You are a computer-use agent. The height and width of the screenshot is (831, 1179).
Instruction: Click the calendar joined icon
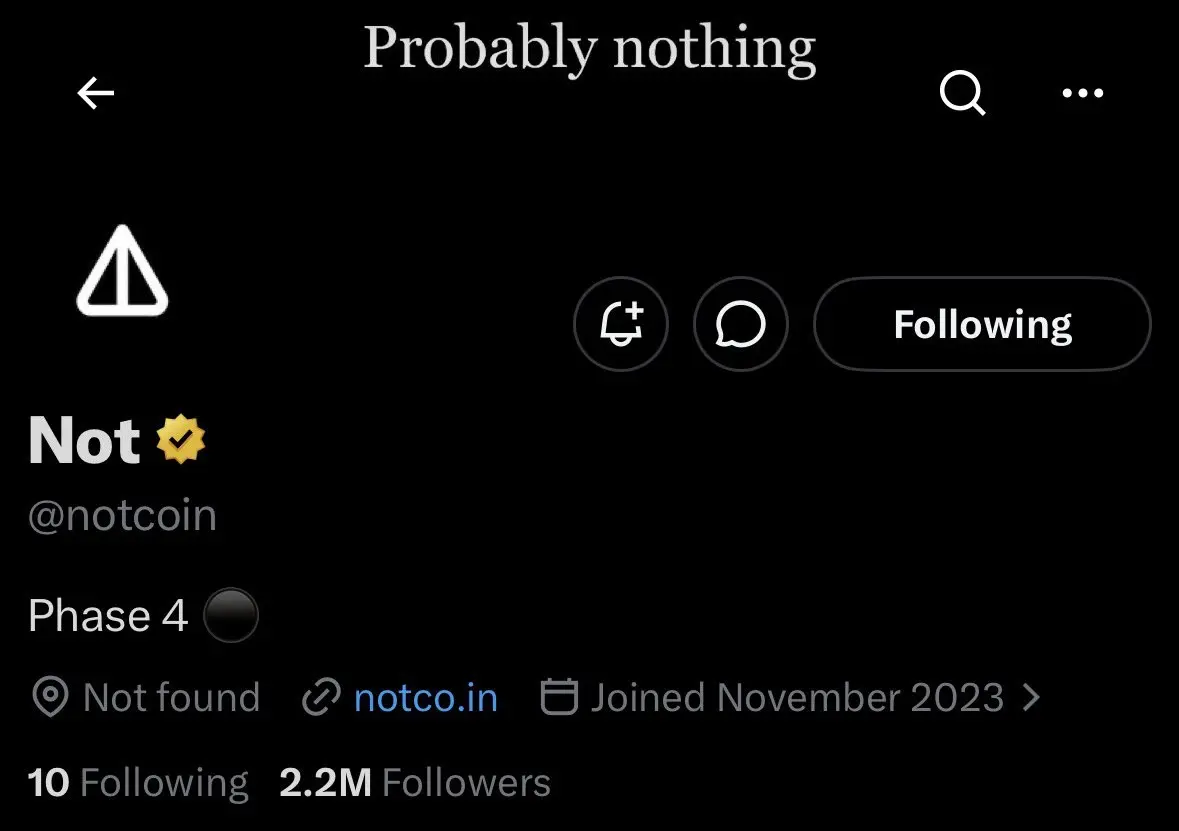[x=559, y=697]
